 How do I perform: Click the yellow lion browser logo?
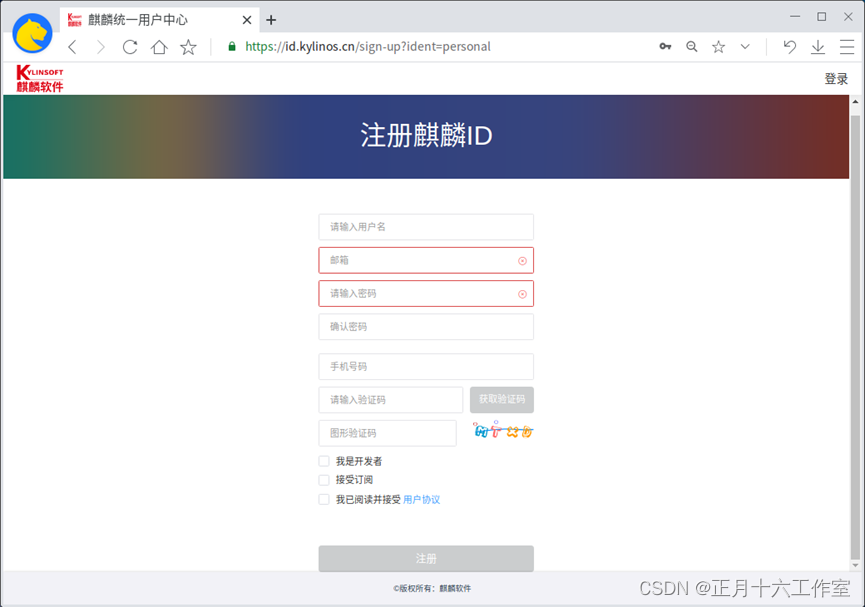click(33, 33)
